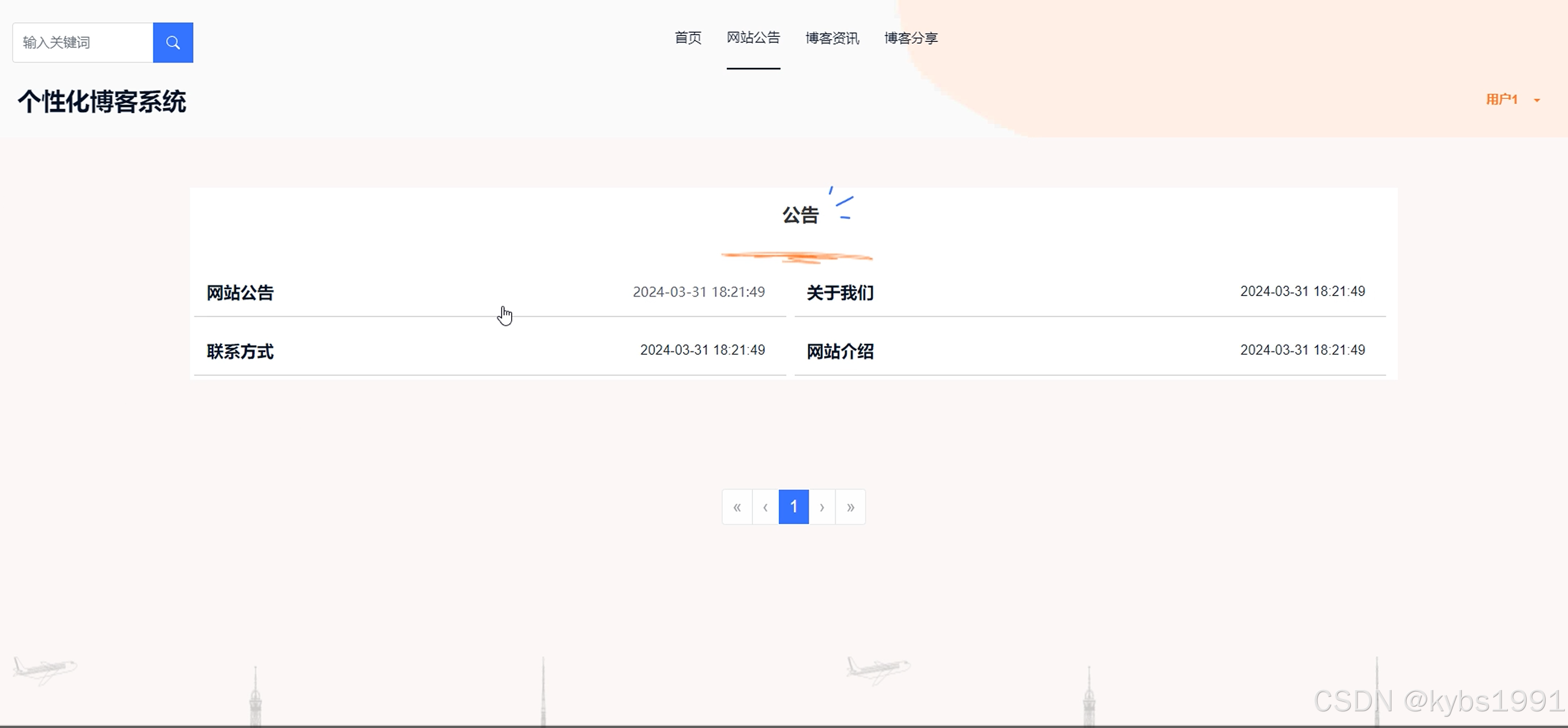The image size is (1568, 728).
Task: Click the blue search magnifier button
Action: point(173,42)
